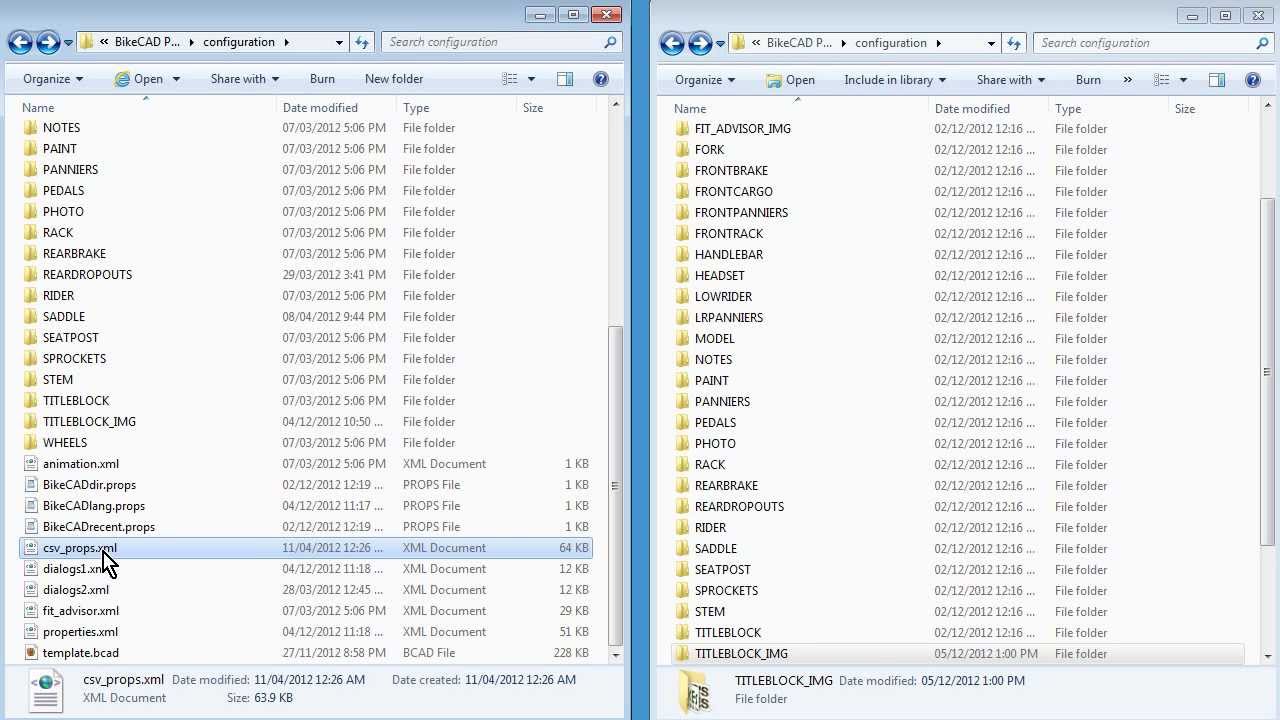Expand Open dropdown arrow in left window

click(x=176, y=79)
